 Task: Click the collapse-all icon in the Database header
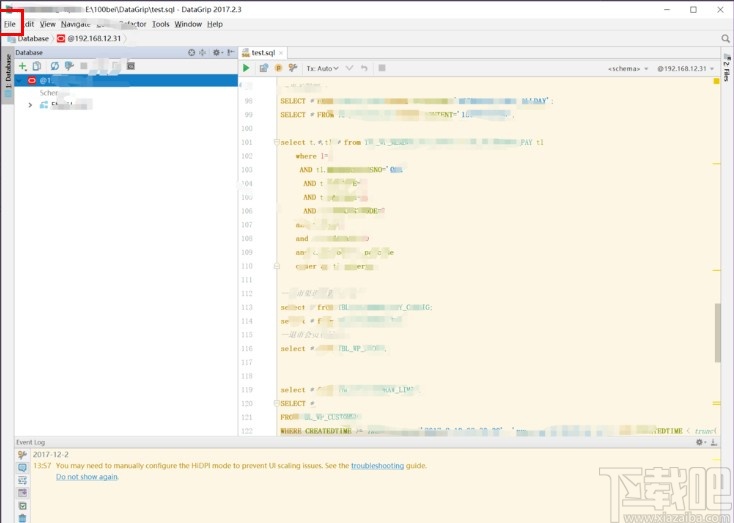click(202, 52)
